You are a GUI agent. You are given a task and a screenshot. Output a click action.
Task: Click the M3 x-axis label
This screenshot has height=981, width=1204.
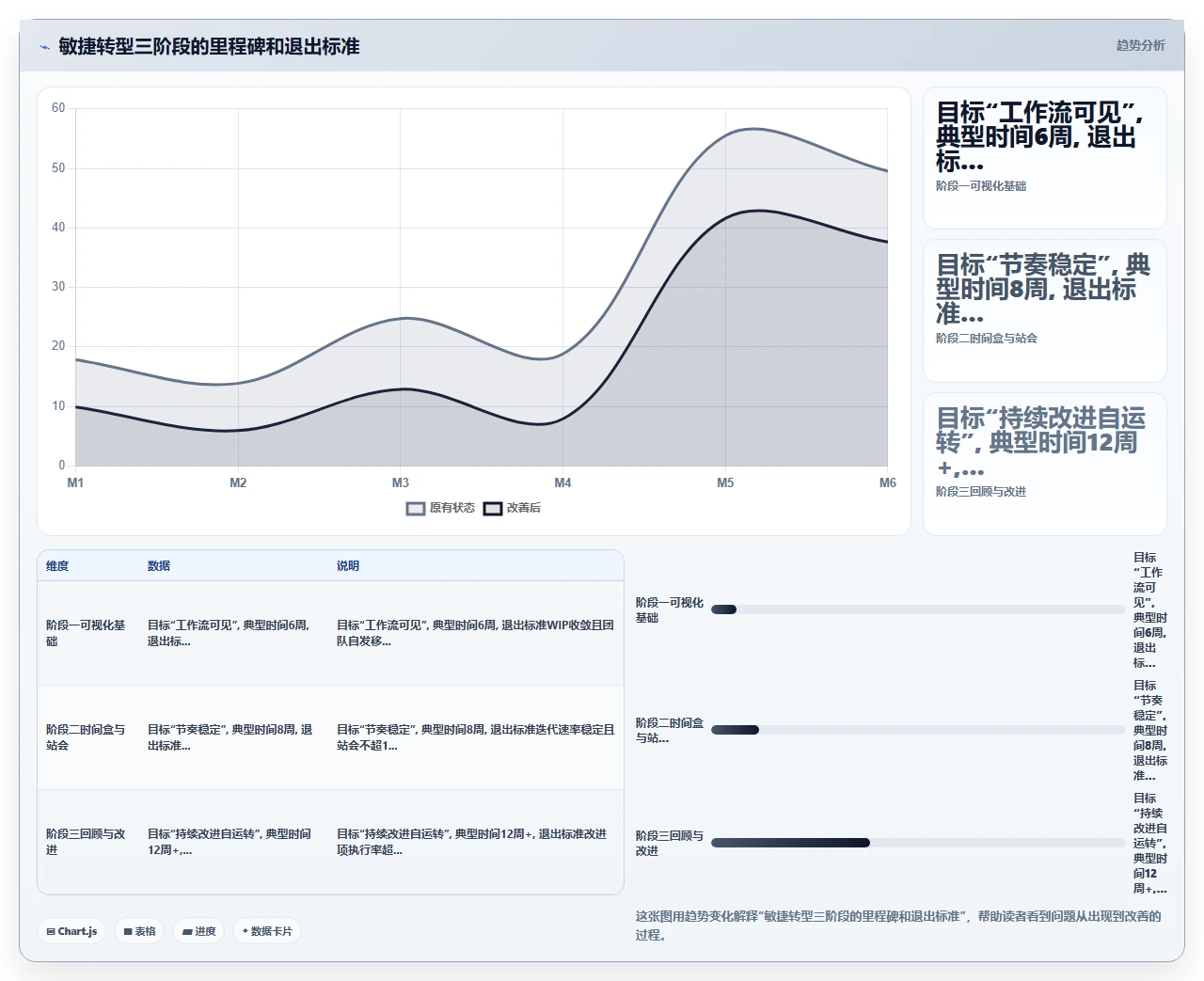click(401, 483)
